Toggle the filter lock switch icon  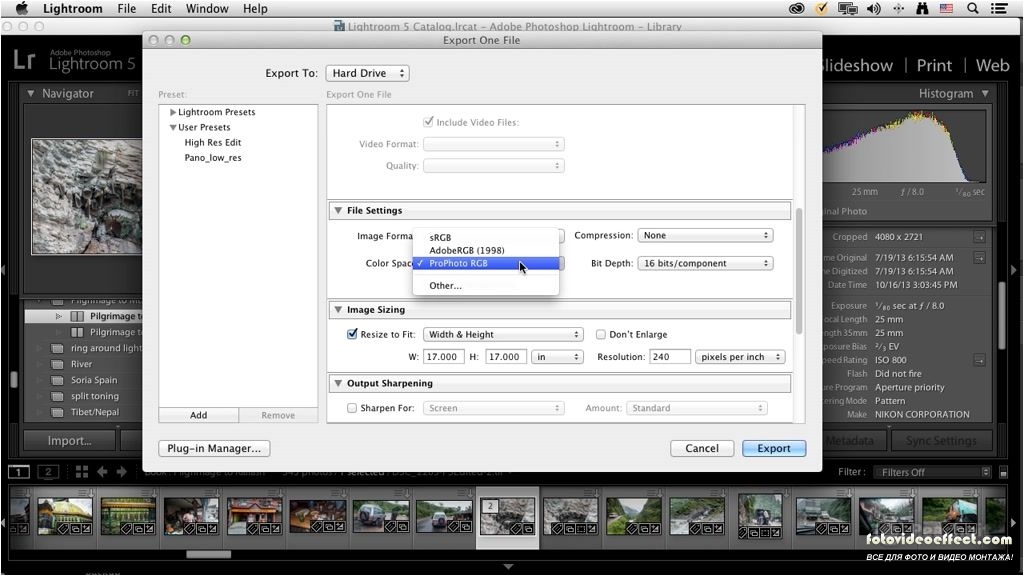pos(1004,472)
